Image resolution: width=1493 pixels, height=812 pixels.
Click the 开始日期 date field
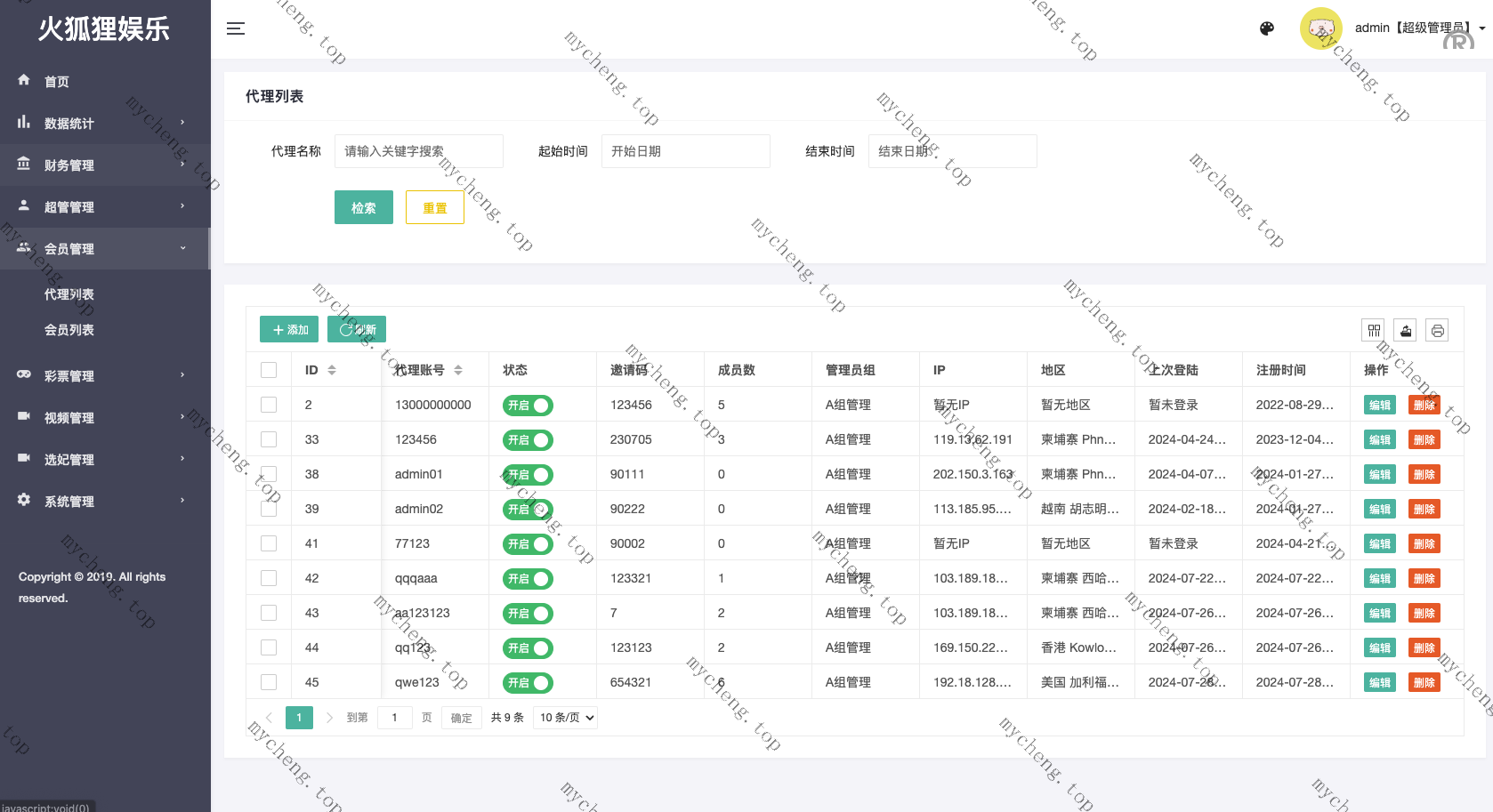point(685,151)
